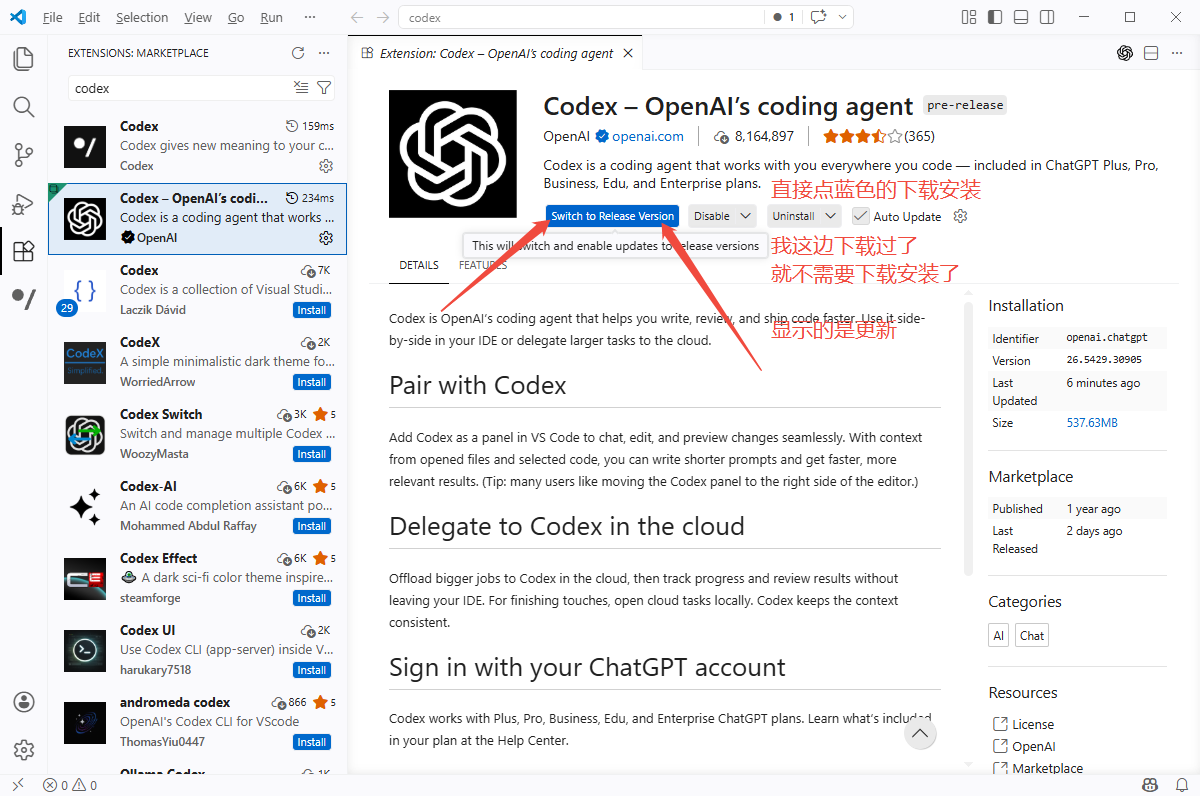Viewport: 1200px width, 796px height.
Task: Click the readme vertical scrollbar
Action: [968, 439]
